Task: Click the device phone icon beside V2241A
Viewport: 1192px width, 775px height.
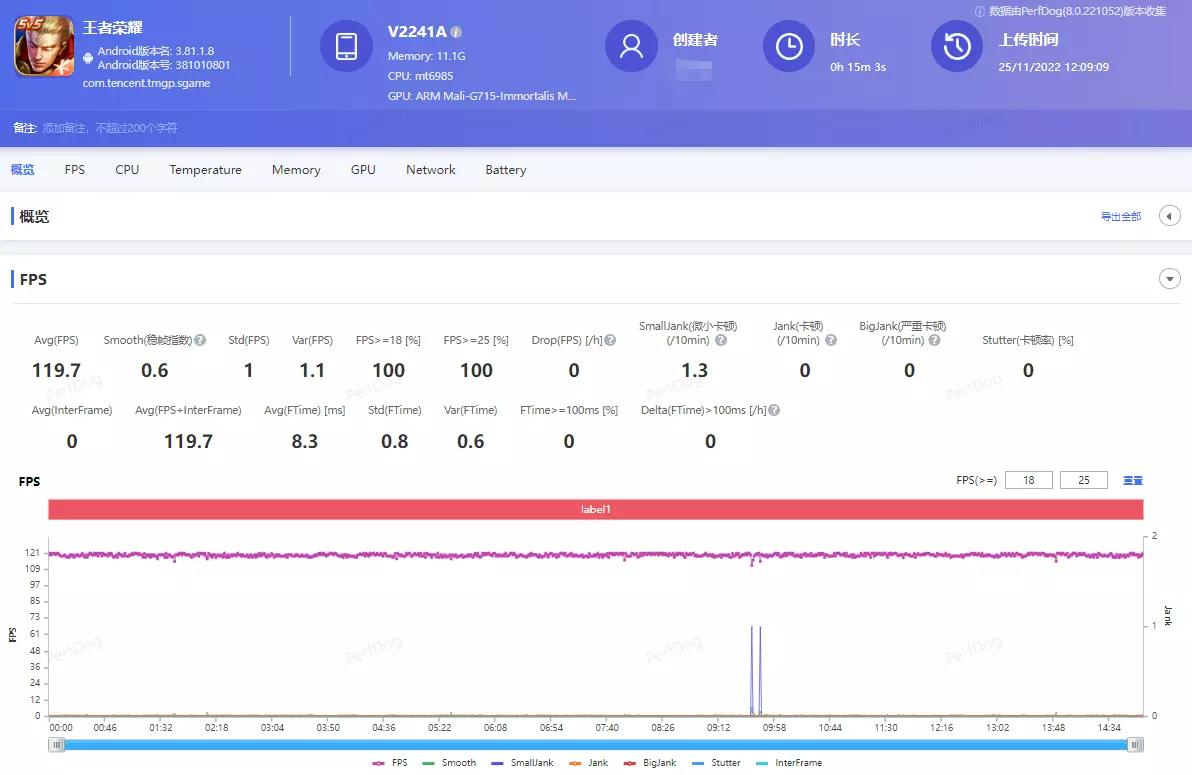Action: pyautogui.click(x=346, y=48)
